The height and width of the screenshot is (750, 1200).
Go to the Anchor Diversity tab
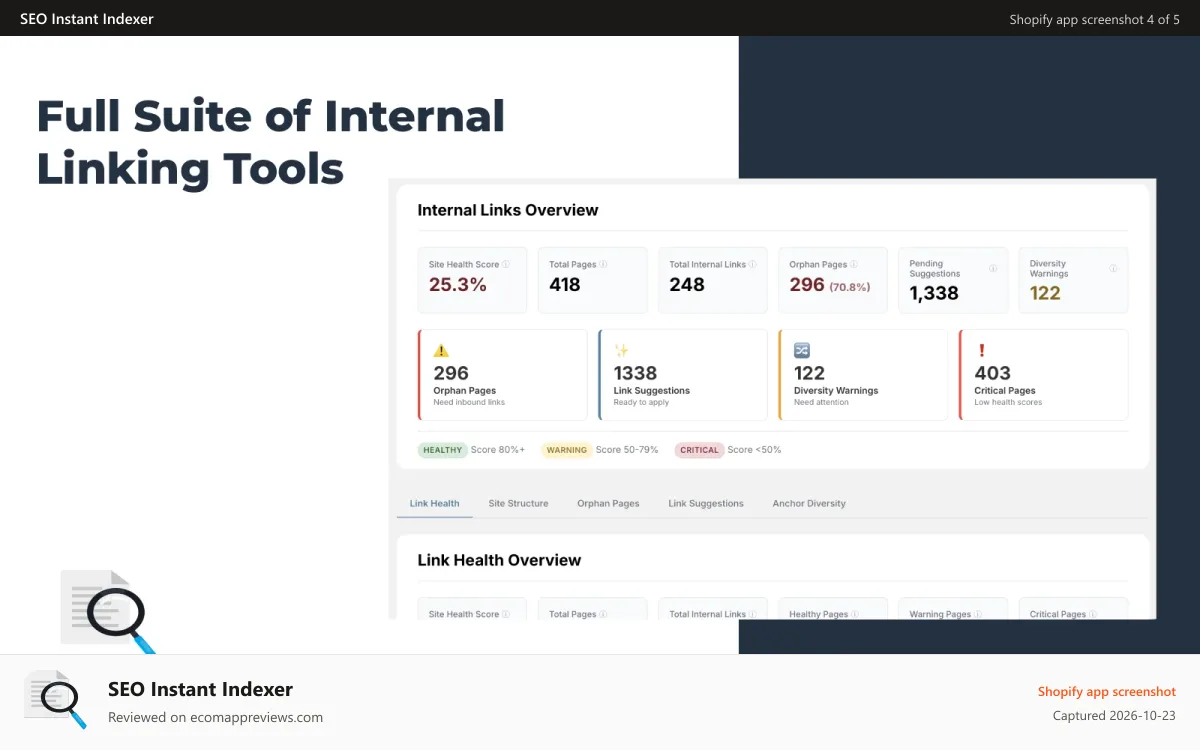pyautogui.click(x=809, y=503)
